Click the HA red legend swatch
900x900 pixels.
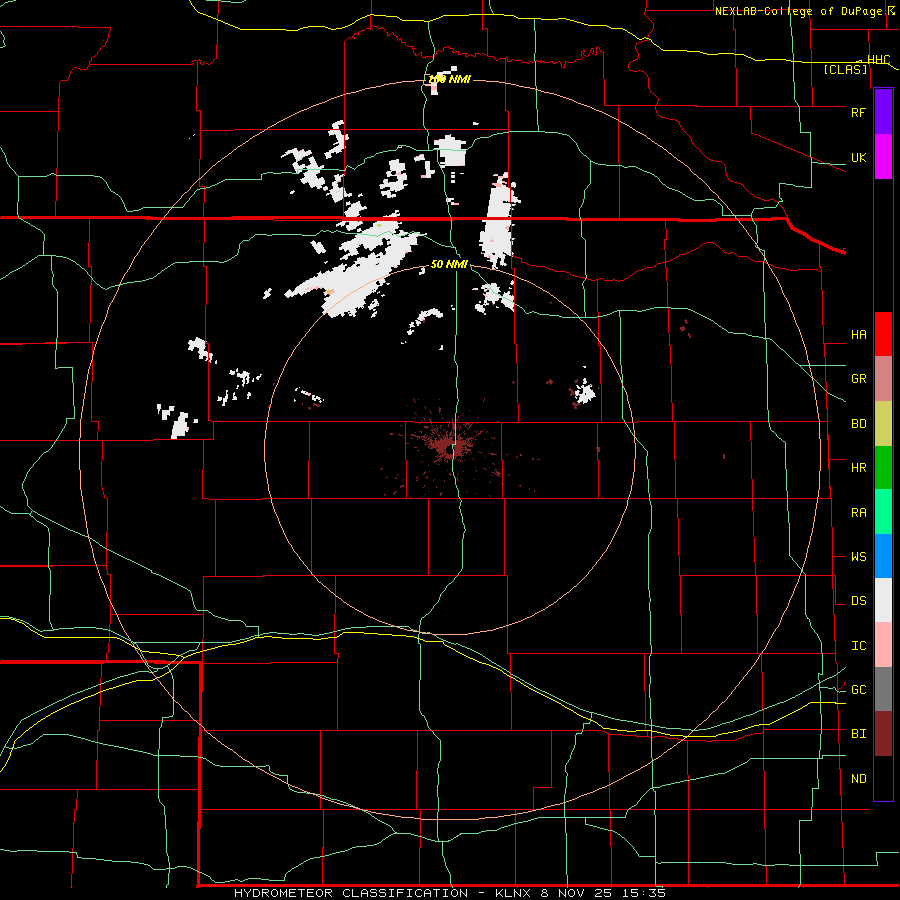tap(883, 334)
